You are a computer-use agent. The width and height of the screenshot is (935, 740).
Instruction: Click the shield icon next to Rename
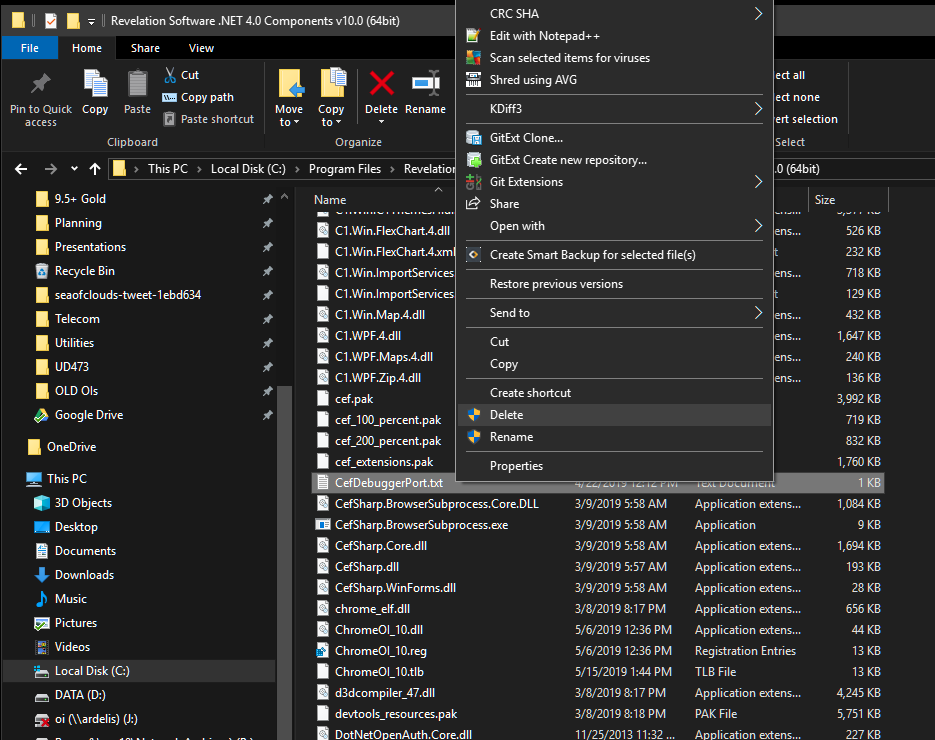click(x=474, y=437)
